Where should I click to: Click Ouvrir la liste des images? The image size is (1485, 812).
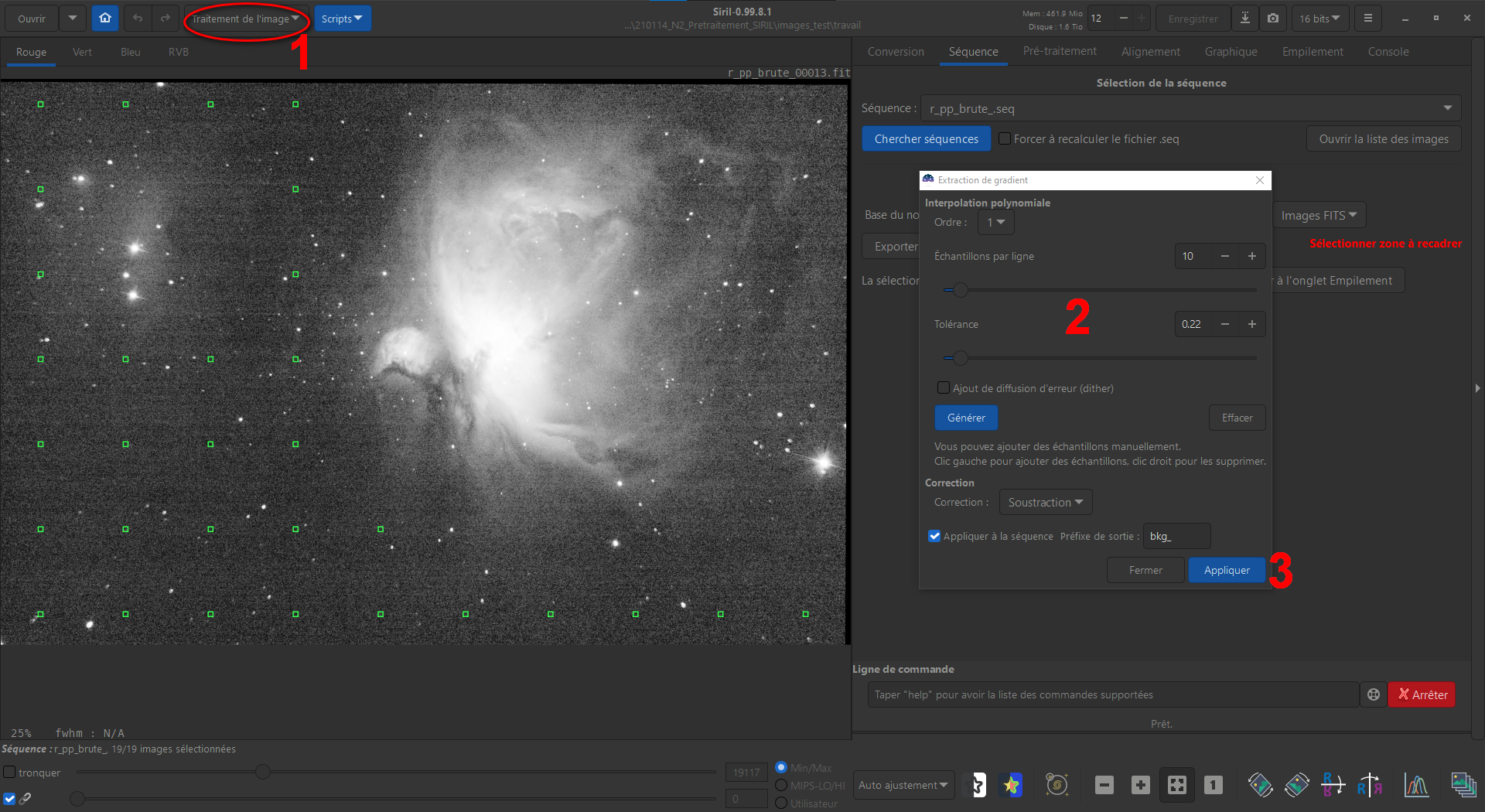click(x=1384, y=138)
